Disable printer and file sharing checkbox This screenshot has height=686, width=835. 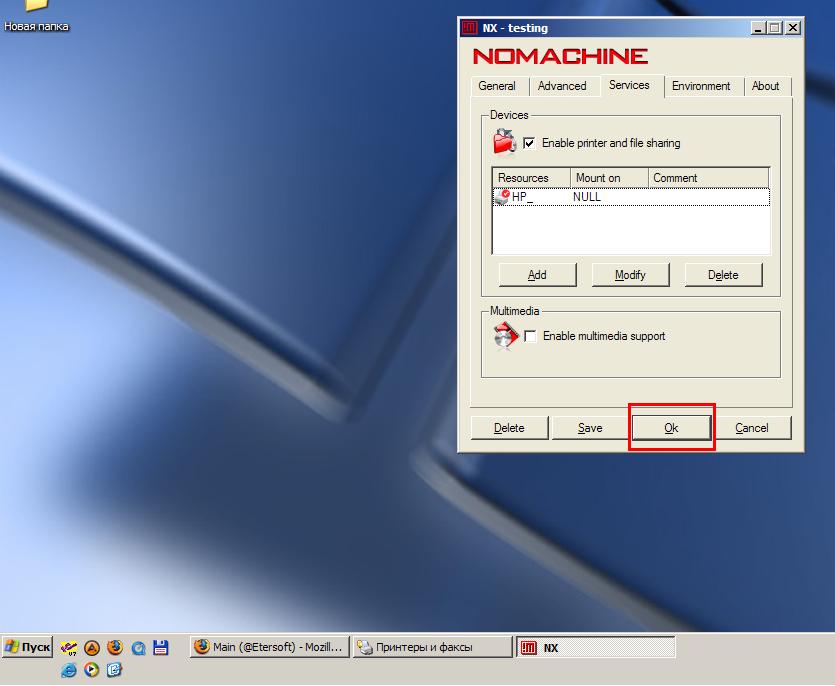pos(529,143)
